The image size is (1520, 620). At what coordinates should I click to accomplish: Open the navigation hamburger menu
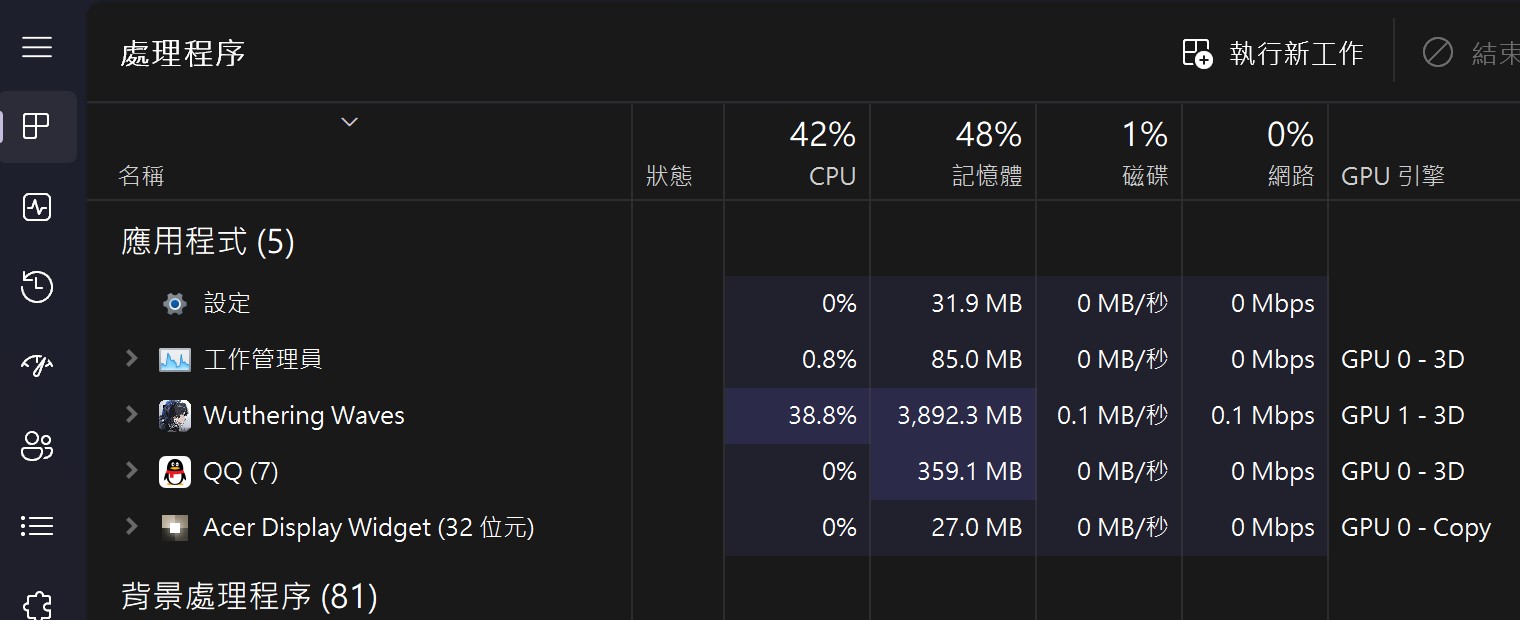(37, 47)
